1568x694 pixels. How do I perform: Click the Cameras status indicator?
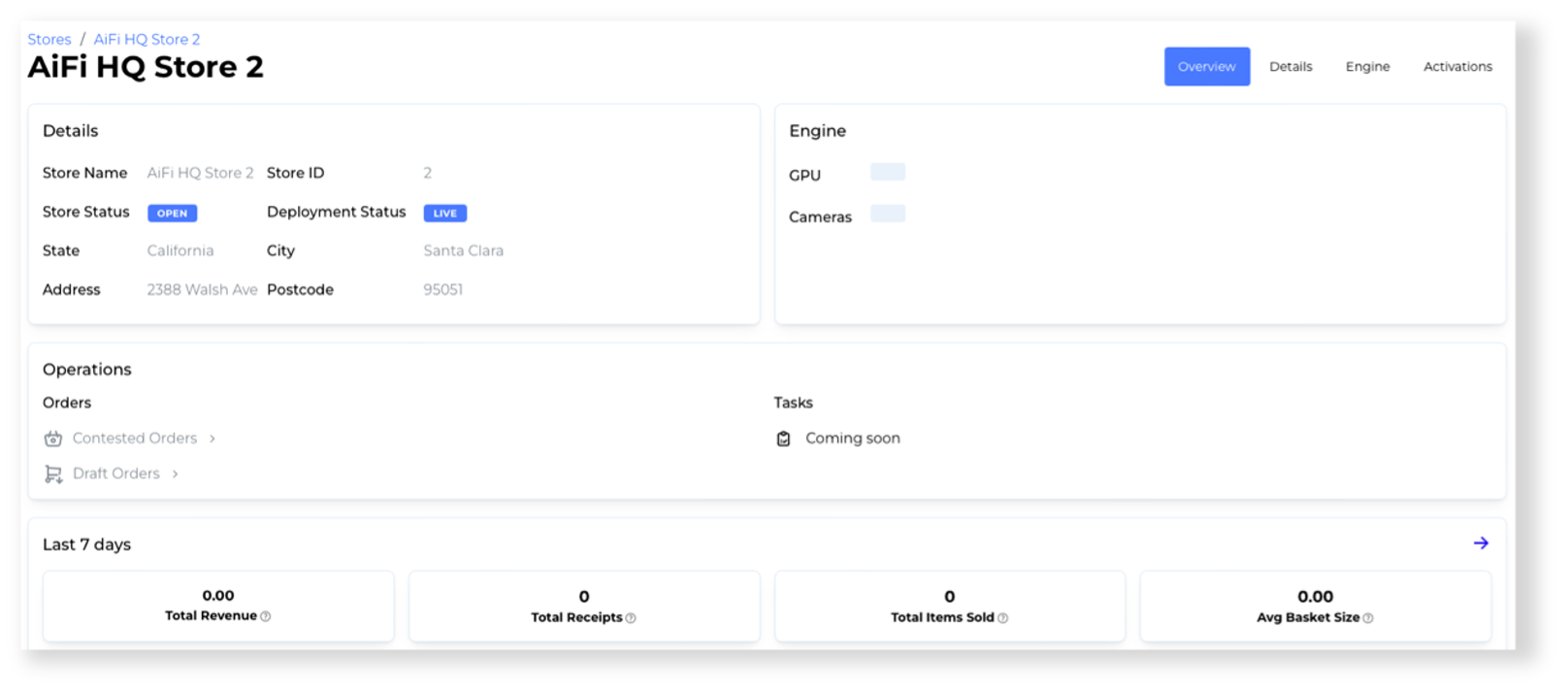(887, 213)
